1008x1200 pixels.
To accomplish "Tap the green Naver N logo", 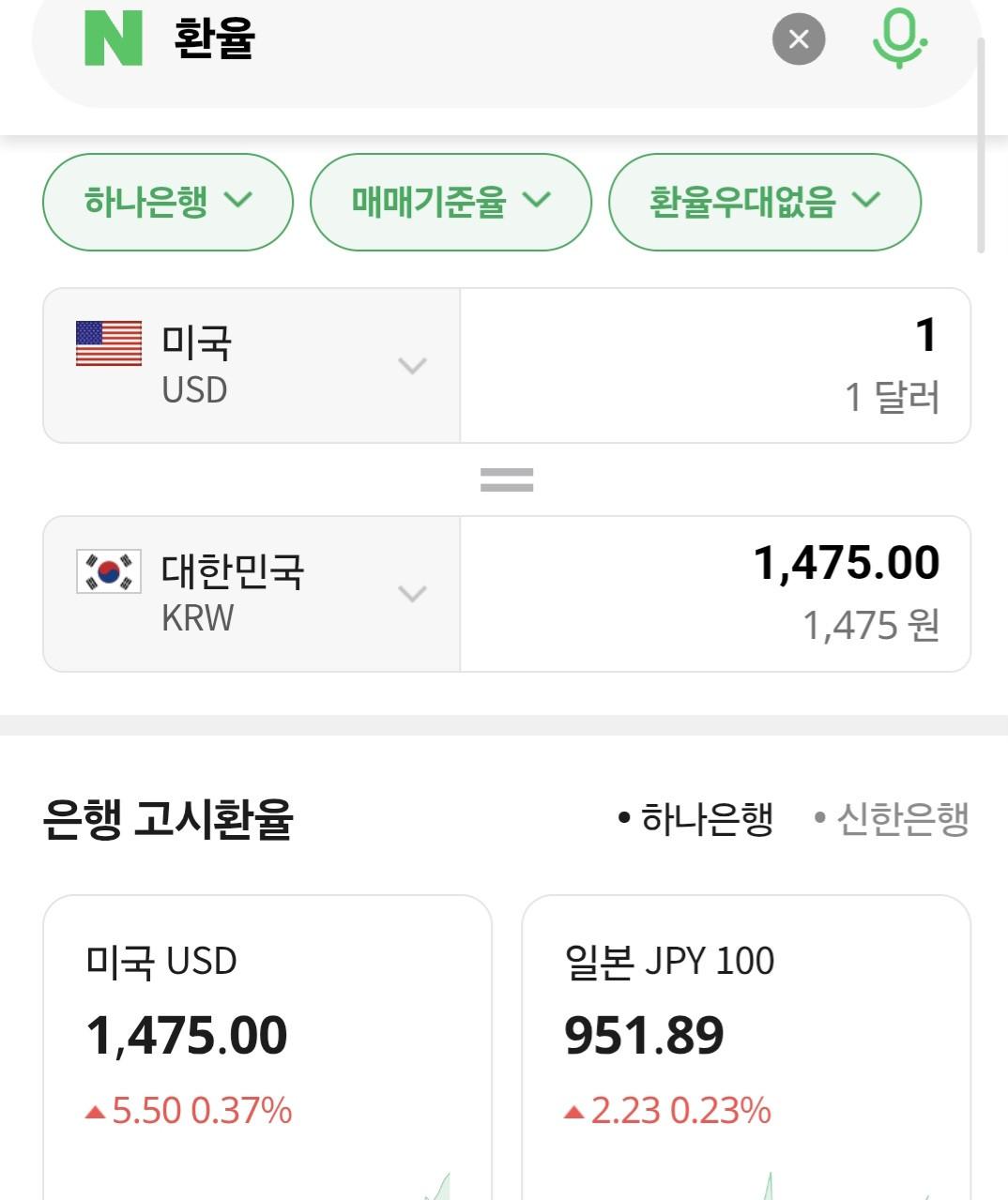I will pos(114,38).
